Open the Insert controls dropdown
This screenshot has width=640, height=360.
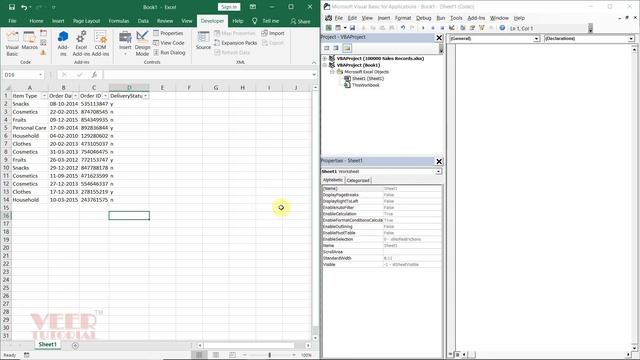tap(125, 44)
